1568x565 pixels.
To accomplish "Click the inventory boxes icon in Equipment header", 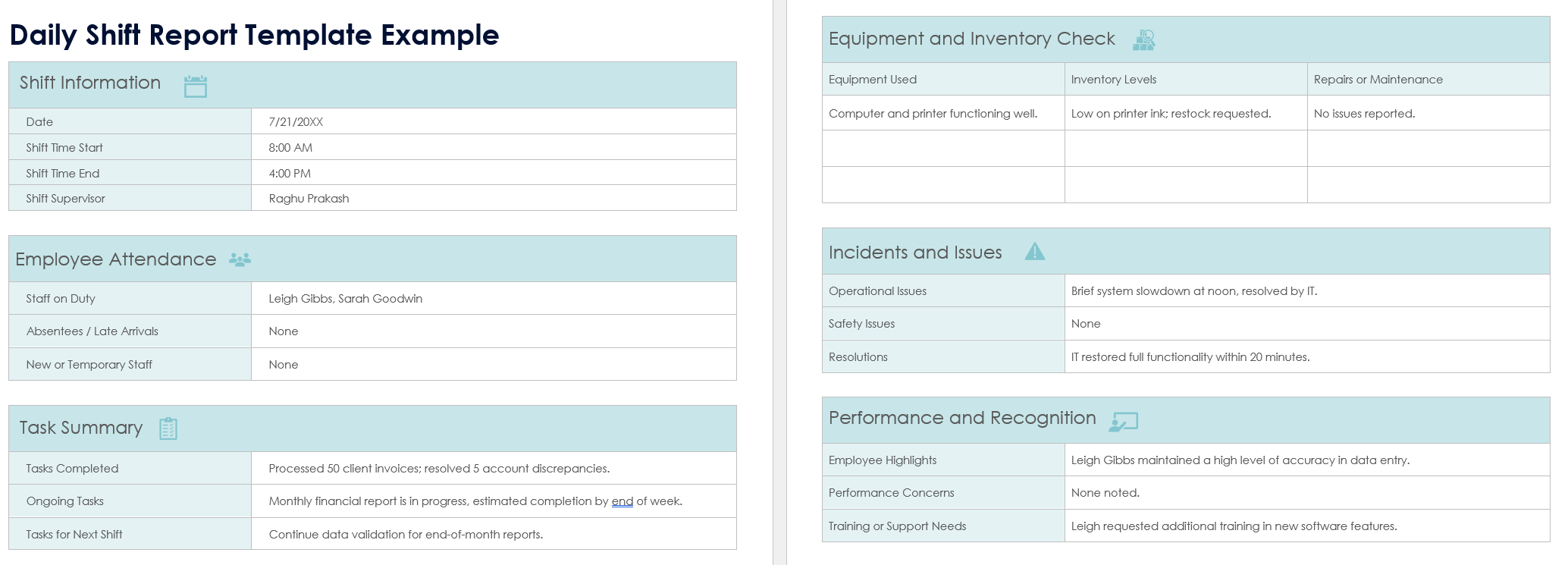I will click(1143, 40).
